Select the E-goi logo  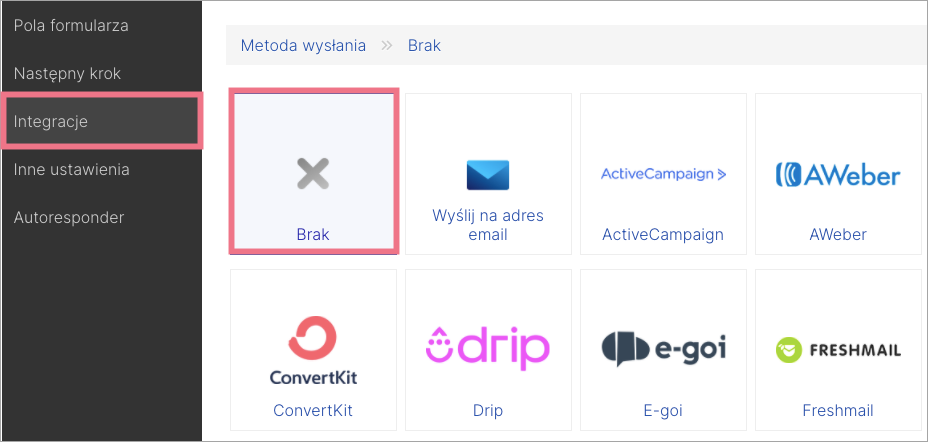[663, 349]
